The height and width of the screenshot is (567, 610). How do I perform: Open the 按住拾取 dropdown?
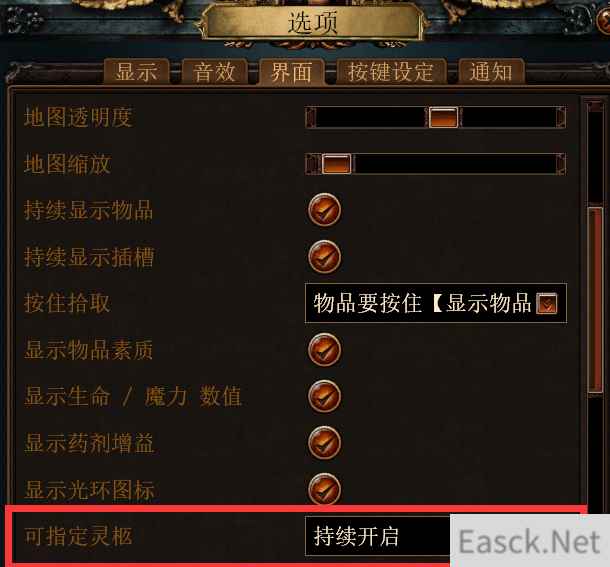coord(436,303)
